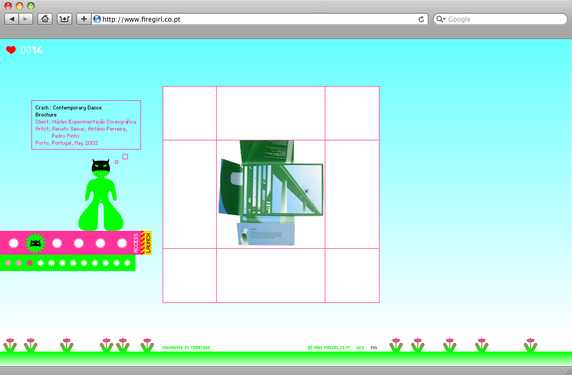Select the second light pink dot on green bar
This screenshot has width=572, height=375.
pyautogui.click(x=19, y=263)
